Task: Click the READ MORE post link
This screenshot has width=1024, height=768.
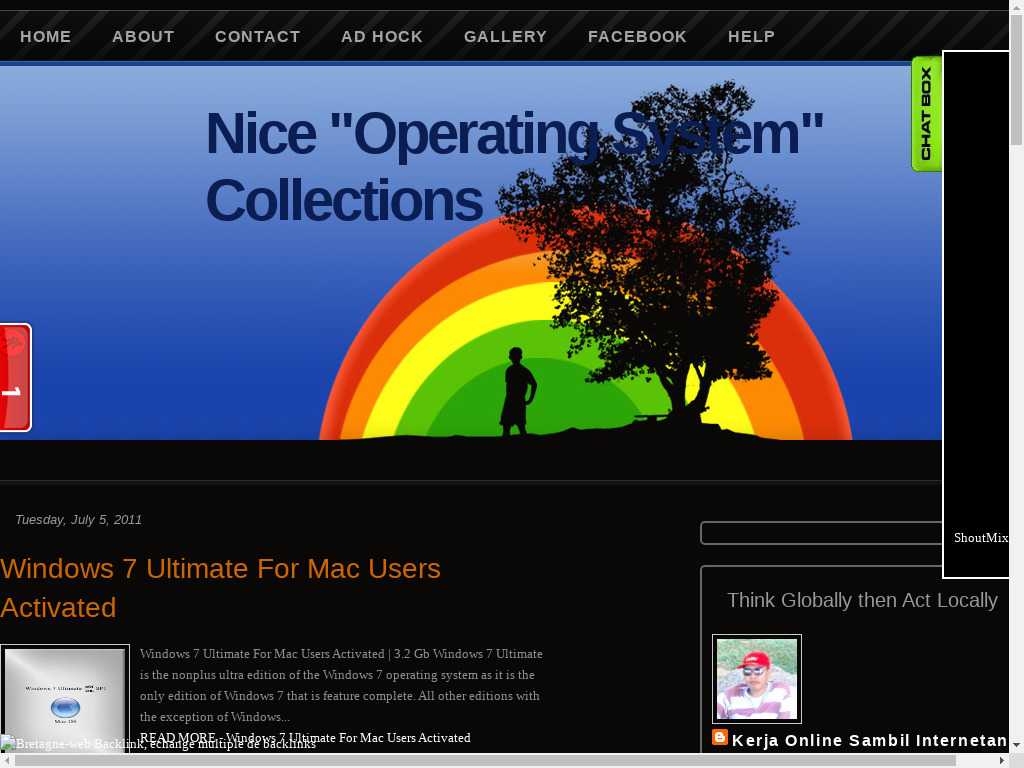Action: (x=305, y=737)
